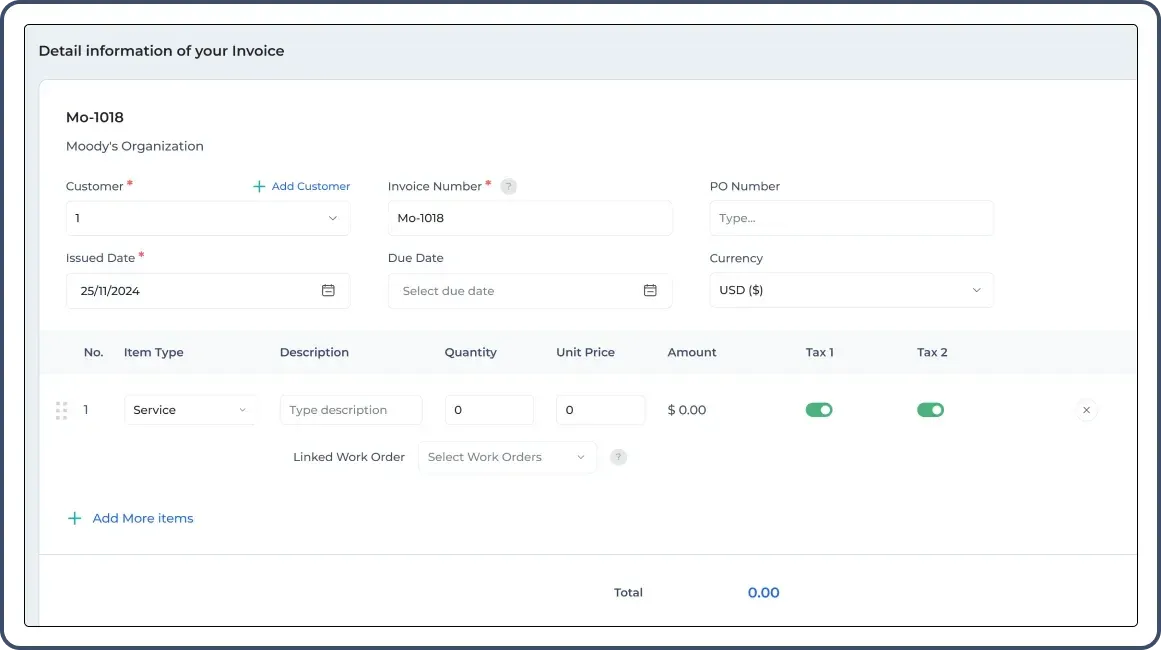This screenshot has width=1161, height=650.
Task: Click the Add Customer link
Action: [x=308, y=186]
